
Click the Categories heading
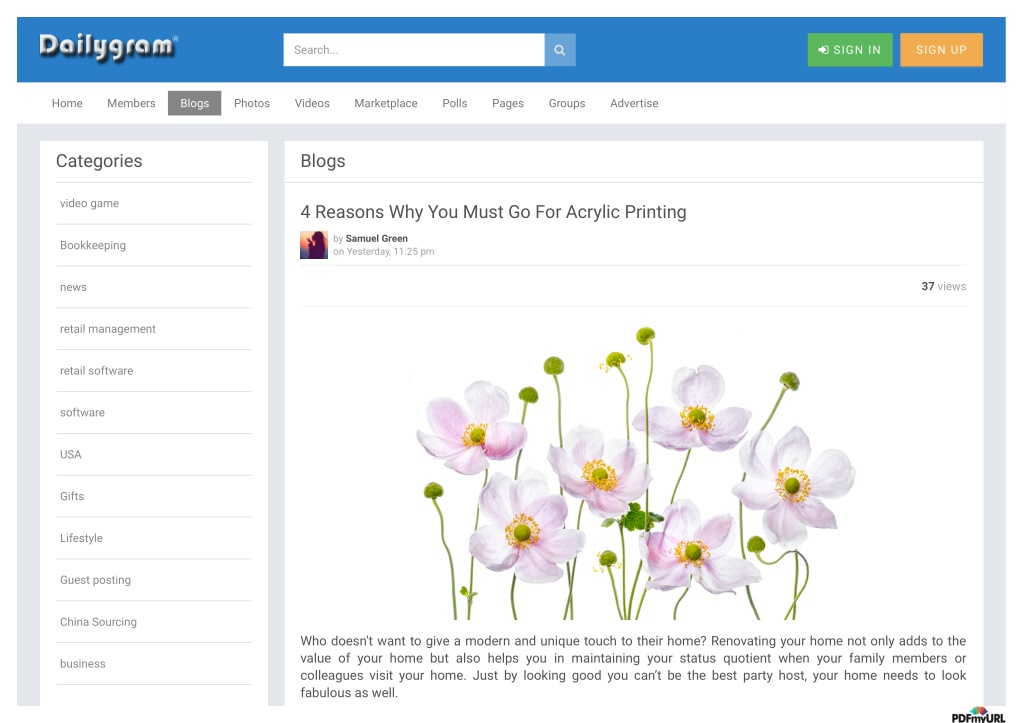click(x=99, y=161)
